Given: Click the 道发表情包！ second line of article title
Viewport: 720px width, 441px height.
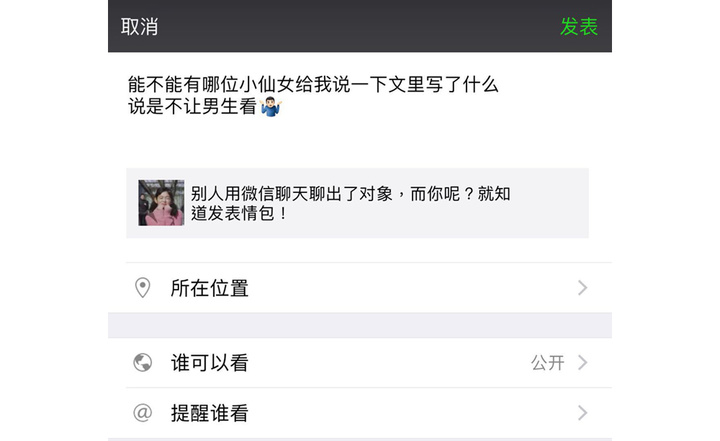Looking at the screenshot, I should pos(239,213).
